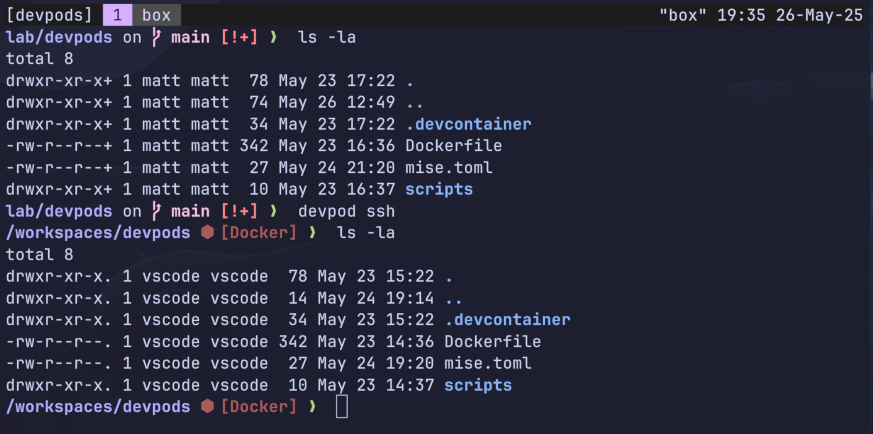
Task: Click the purple window number 1 badge in the tmux bar
Action: click(x=117, y=15)
